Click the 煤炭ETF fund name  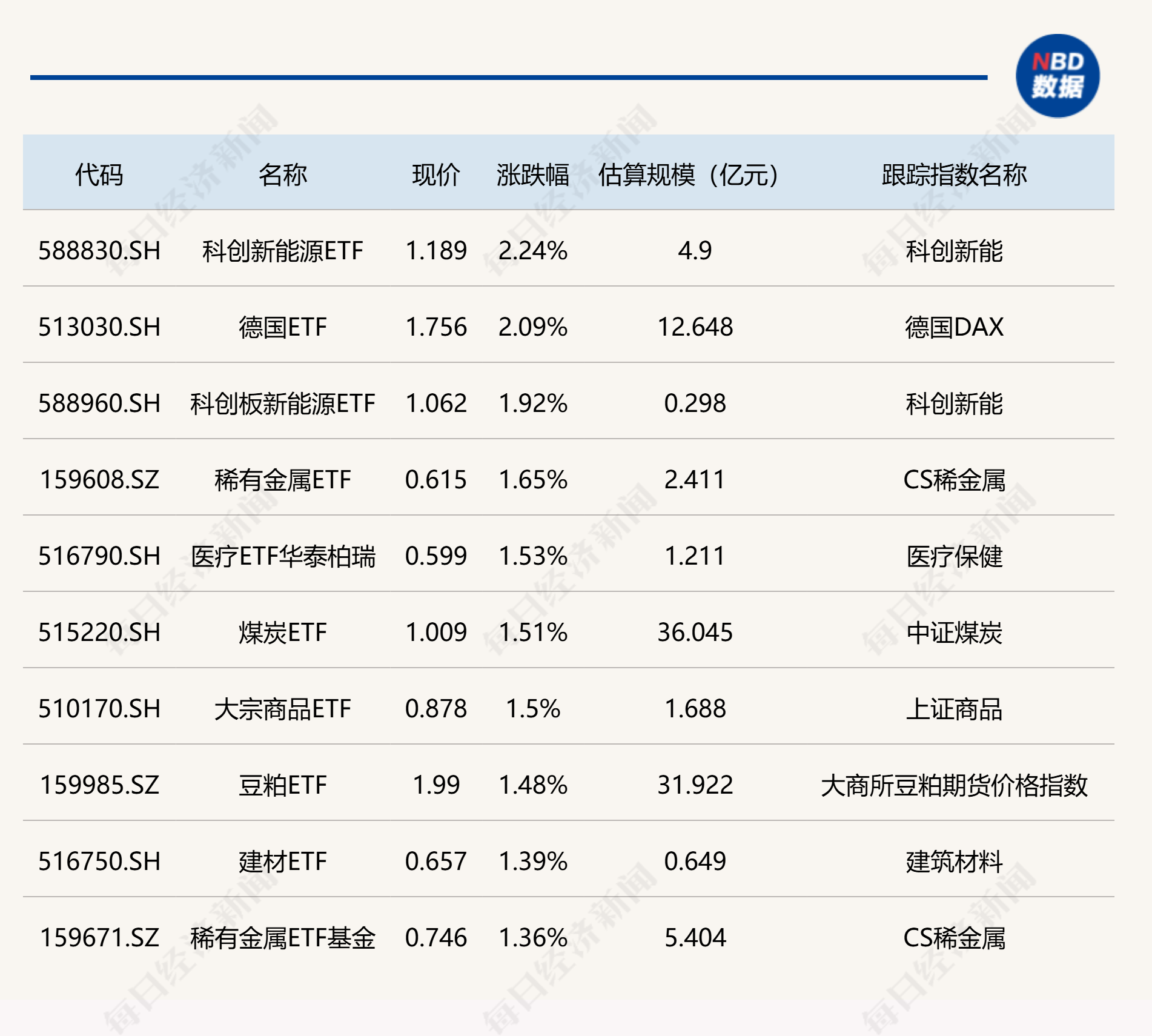282,633
